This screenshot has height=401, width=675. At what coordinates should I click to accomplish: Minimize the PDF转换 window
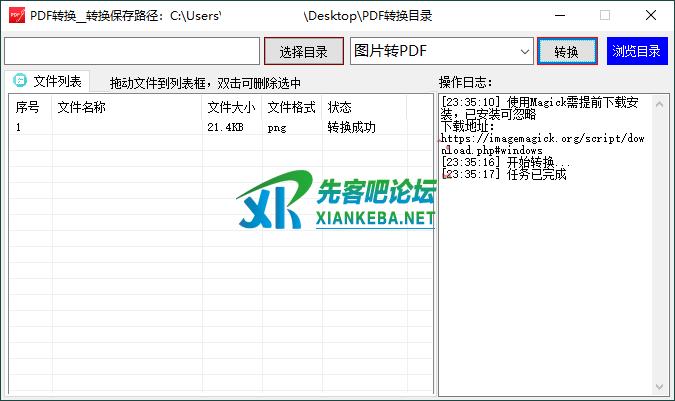pyautogui.click(x=558, y=15)
